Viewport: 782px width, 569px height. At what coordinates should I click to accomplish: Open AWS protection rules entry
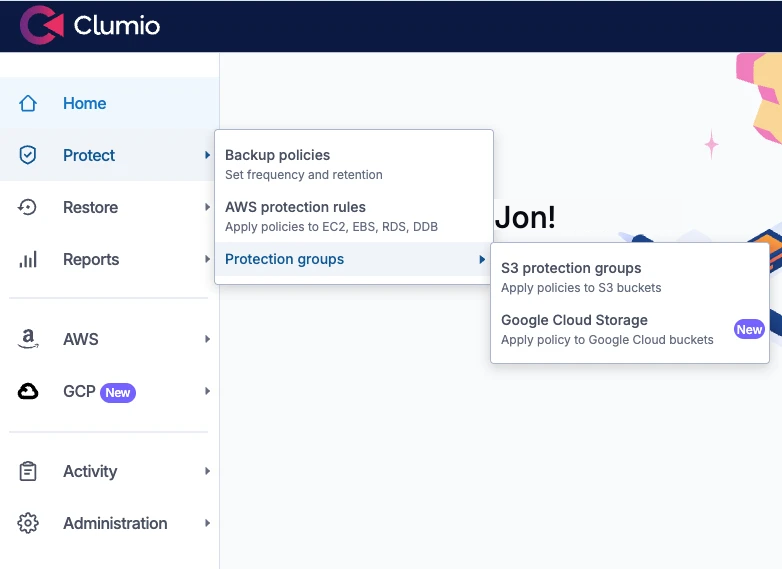coord(354,216)
